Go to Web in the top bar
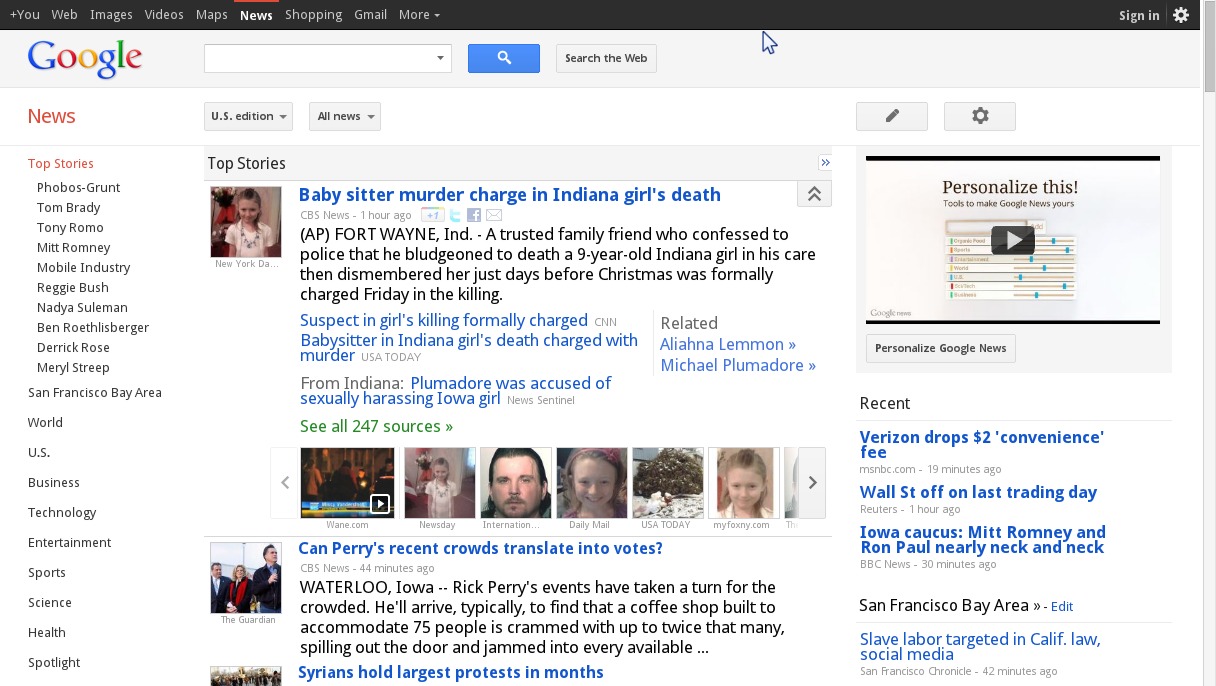1216x686 pixels. (x=64, y=15)
